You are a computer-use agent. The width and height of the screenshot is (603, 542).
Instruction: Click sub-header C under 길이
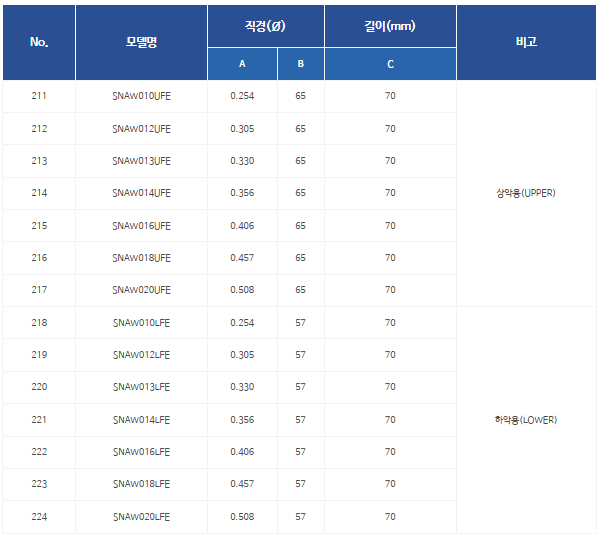click(x=390, y=64)
